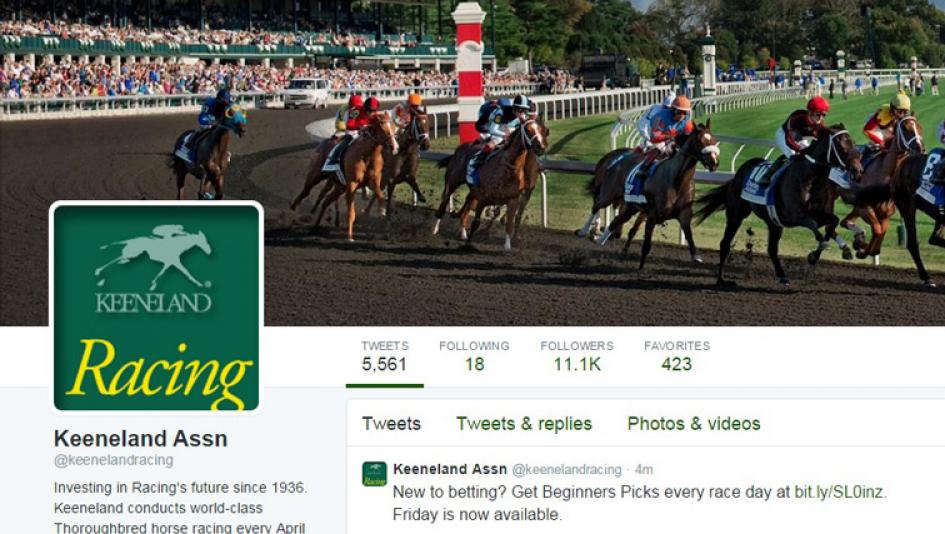Switch to the Photos & videos tab

tap(694, 424)
